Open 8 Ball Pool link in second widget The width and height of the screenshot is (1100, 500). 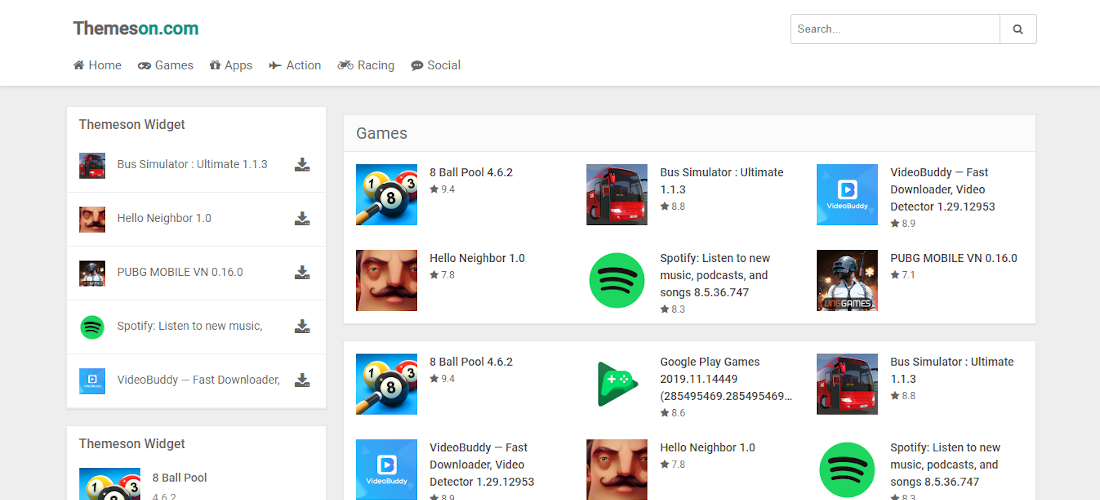coord(180,478)
